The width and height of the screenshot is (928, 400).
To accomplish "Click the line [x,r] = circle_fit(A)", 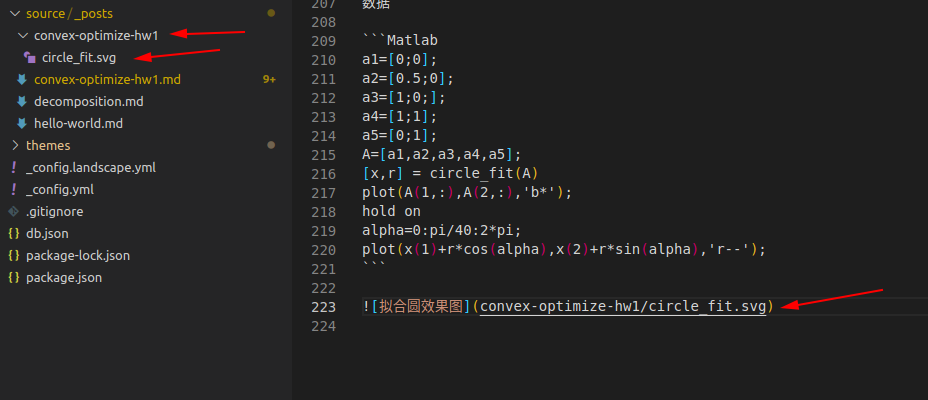I will coord(450,173).
